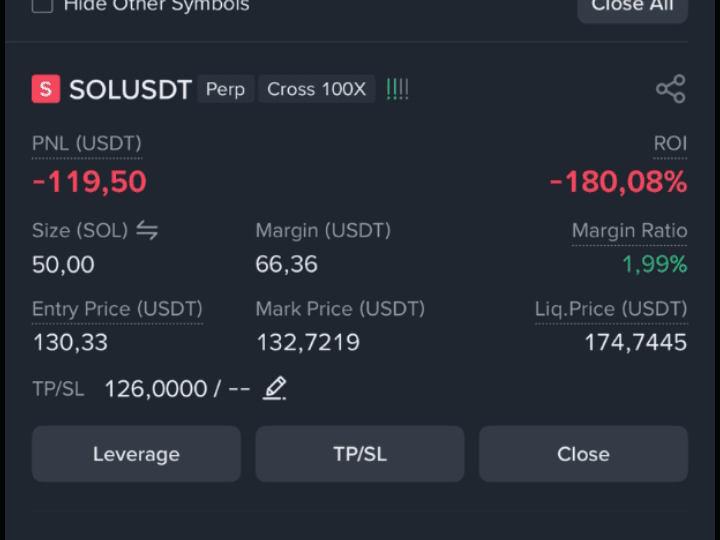Close the SOLUSDT position

point(583,454)
